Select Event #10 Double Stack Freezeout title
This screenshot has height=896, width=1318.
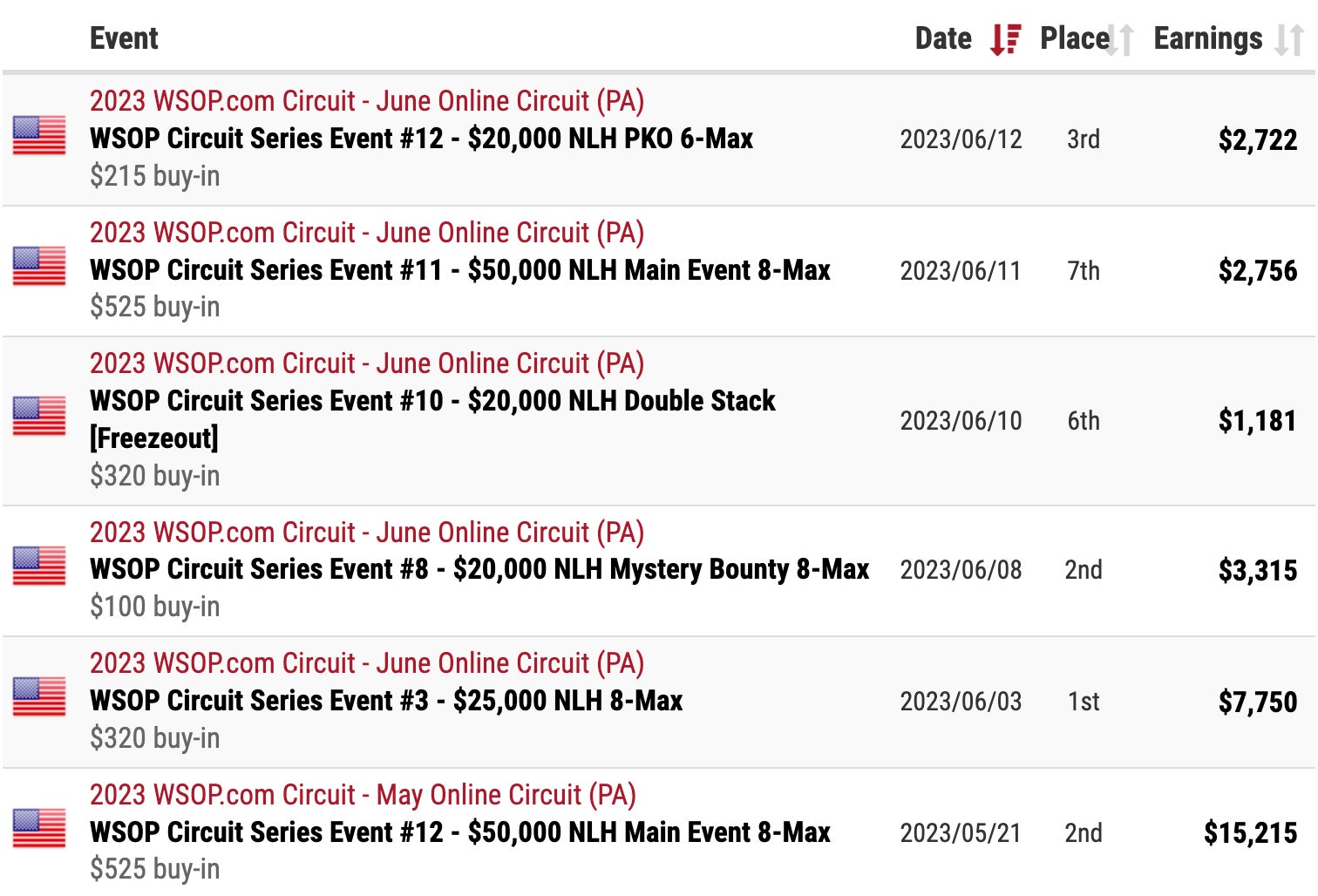432,402
